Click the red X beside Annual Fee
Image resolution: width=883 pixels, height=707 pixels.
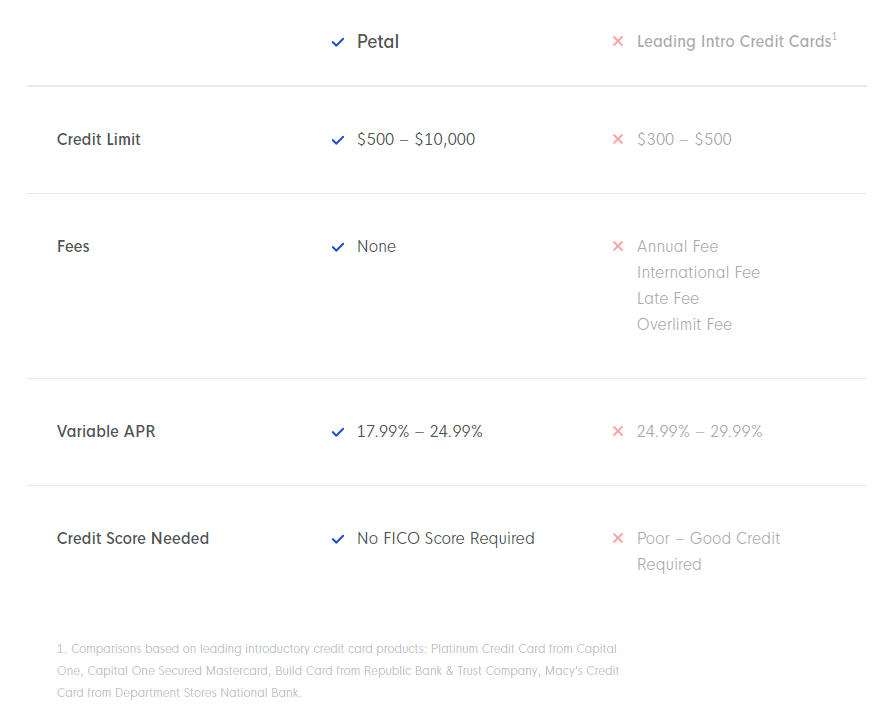[618, 246]
